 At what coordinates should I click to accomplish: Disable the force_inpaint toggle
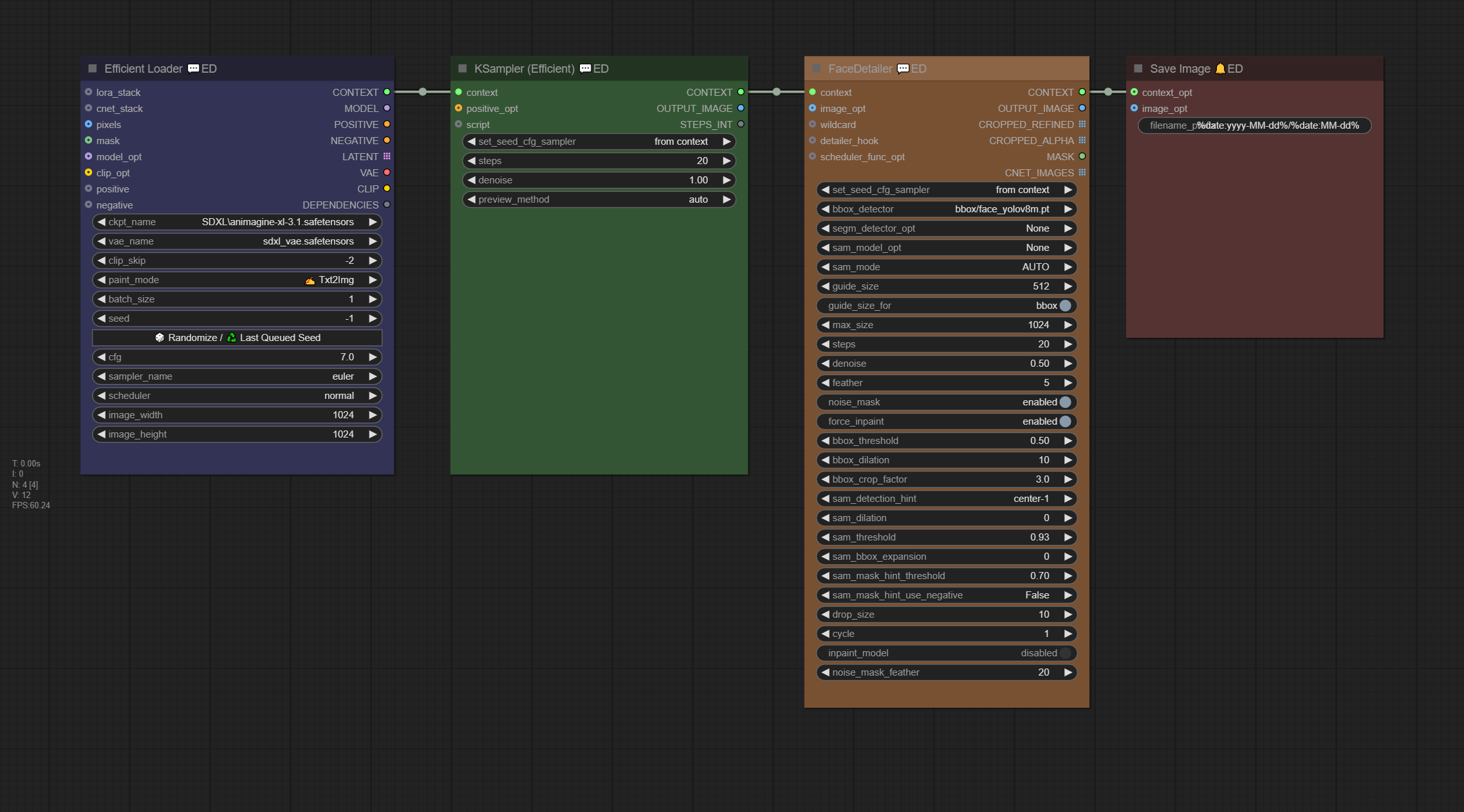pyautogui.click(x=1065, y=421)
